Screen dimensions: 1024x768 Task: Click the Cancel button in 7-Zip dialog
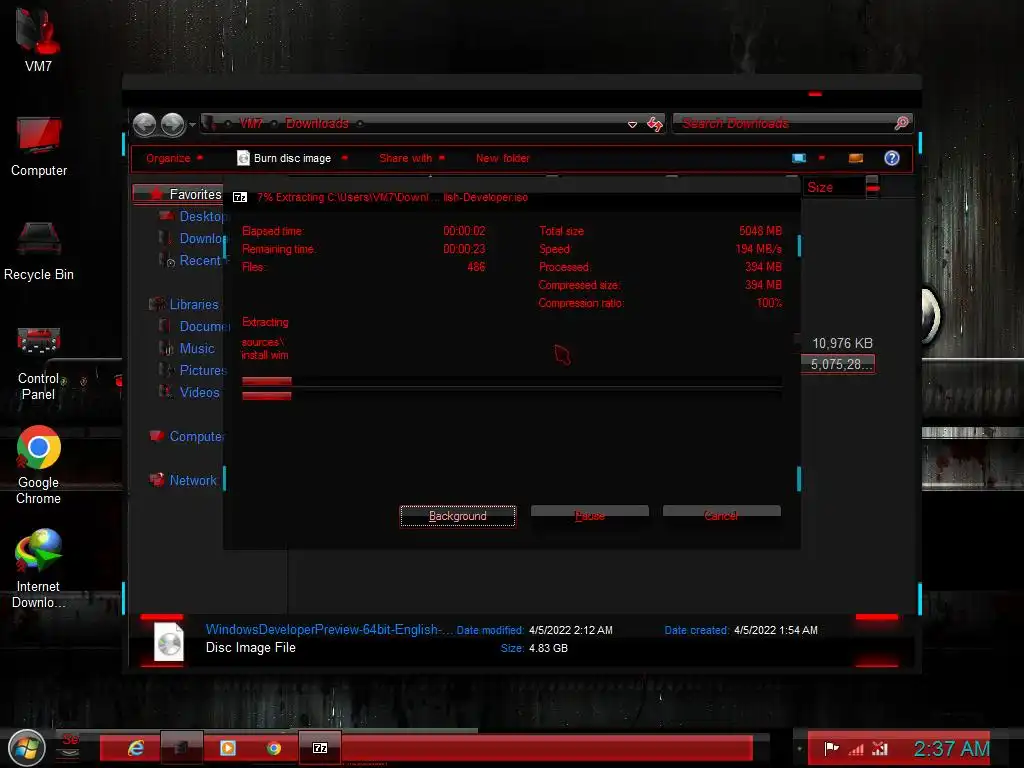[x=721, y=515]
